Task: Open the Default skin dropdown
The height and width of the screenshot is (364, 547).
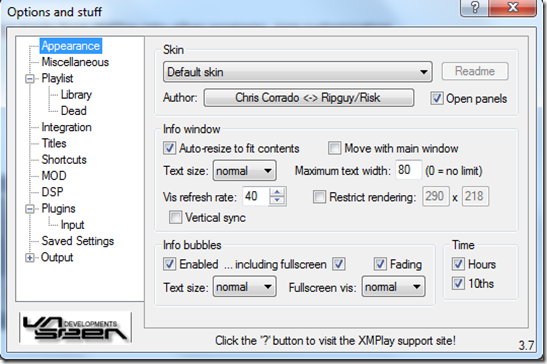Action: [298, 72]
